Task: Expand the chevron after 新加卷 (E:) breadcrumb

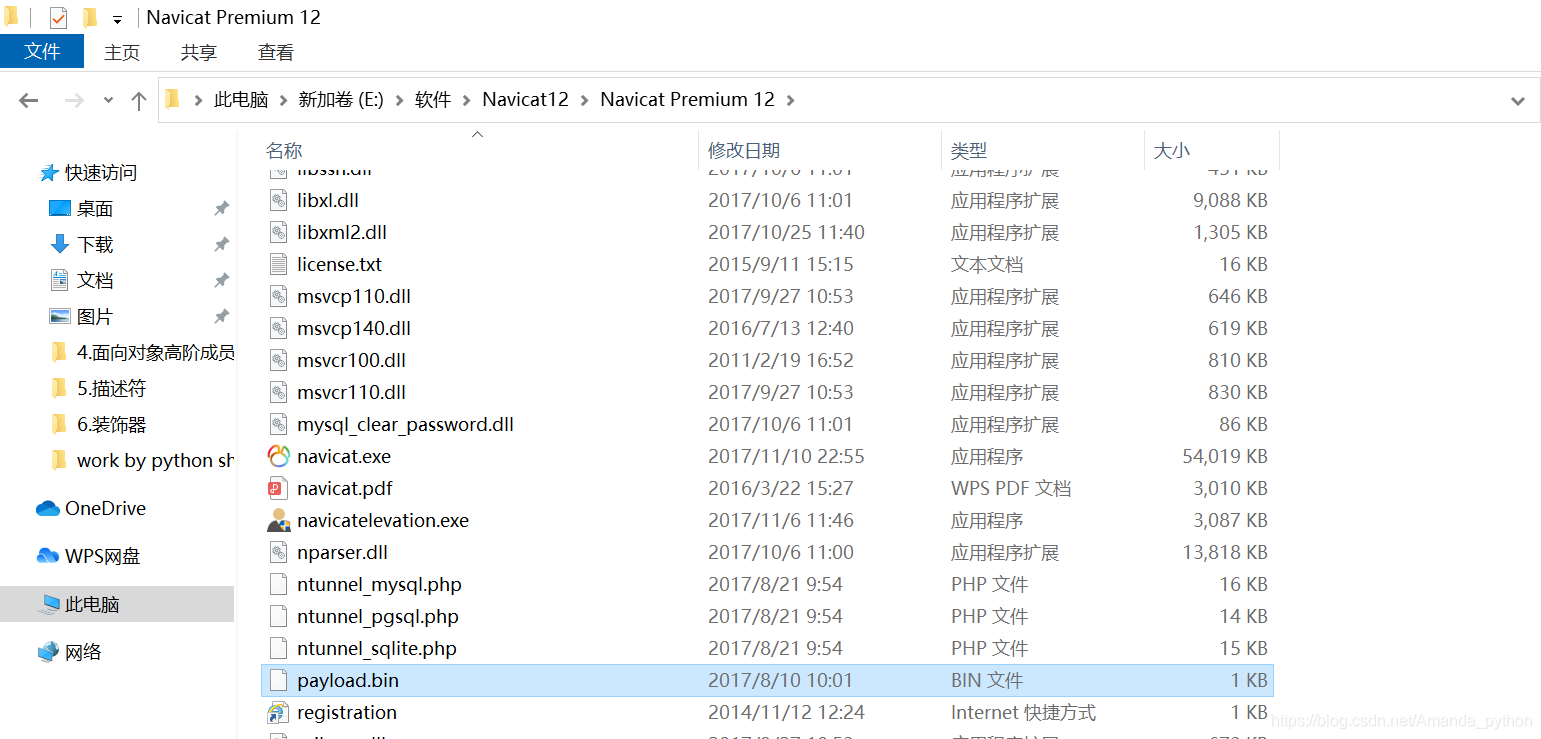Action: pyautogui.click(x=400, y=100)
